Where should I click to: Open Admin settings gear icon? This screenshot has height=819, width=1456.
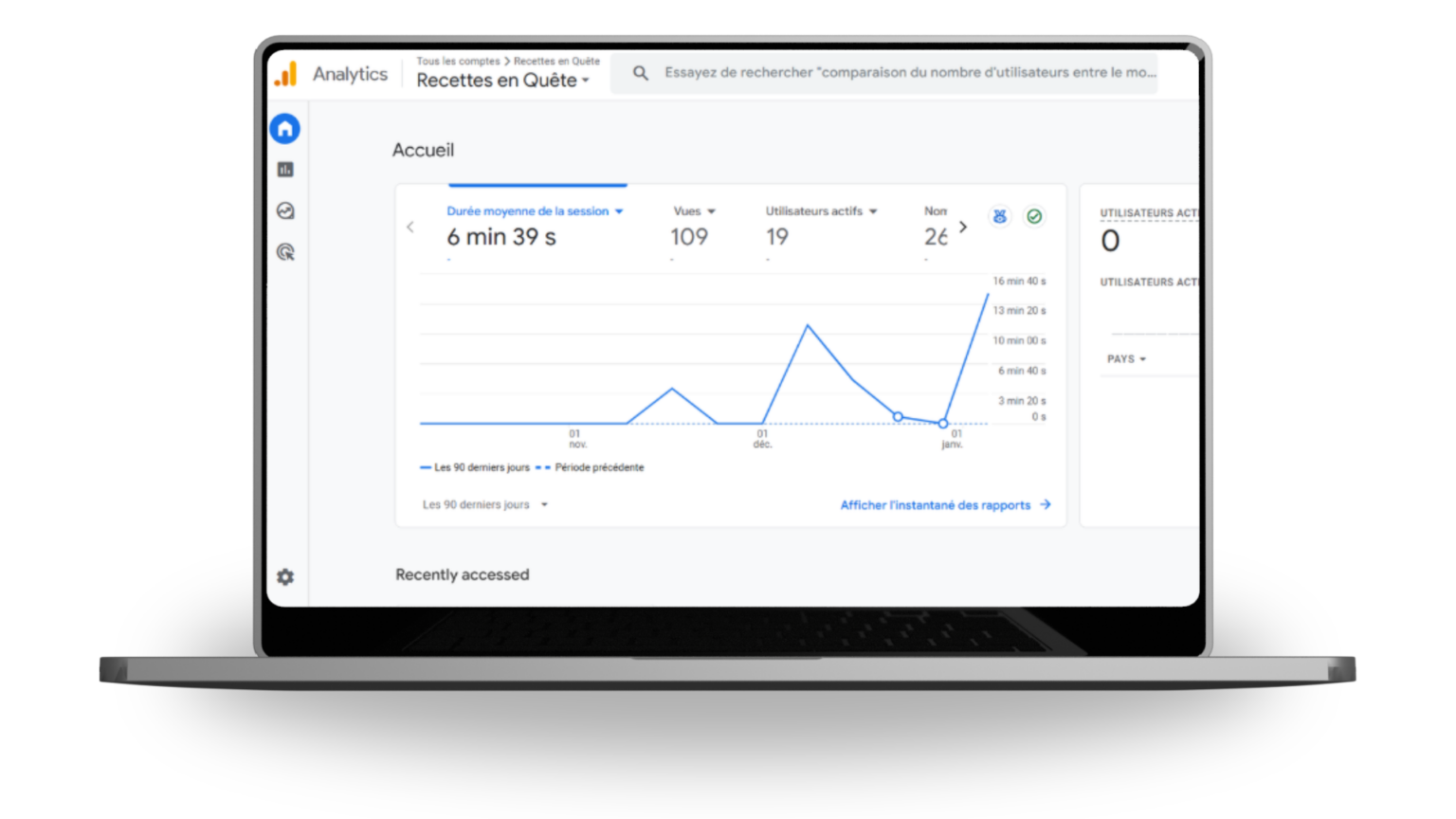(x=285, y=576)
